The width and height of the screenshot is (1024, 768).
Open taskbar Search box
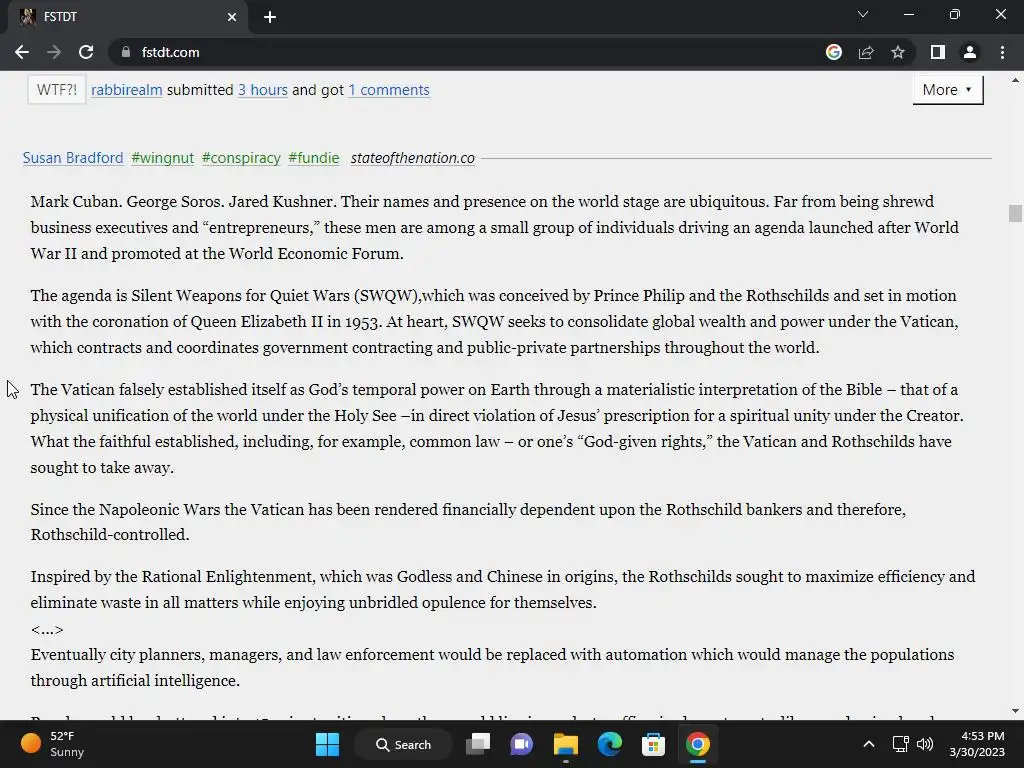point(403,744)
